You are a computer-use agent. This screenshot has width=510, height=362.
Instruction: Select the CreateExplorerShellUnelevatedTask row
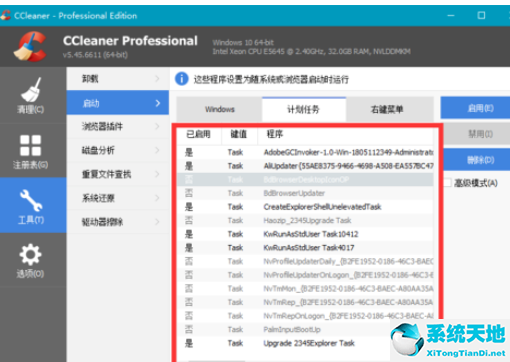[305, 207]
